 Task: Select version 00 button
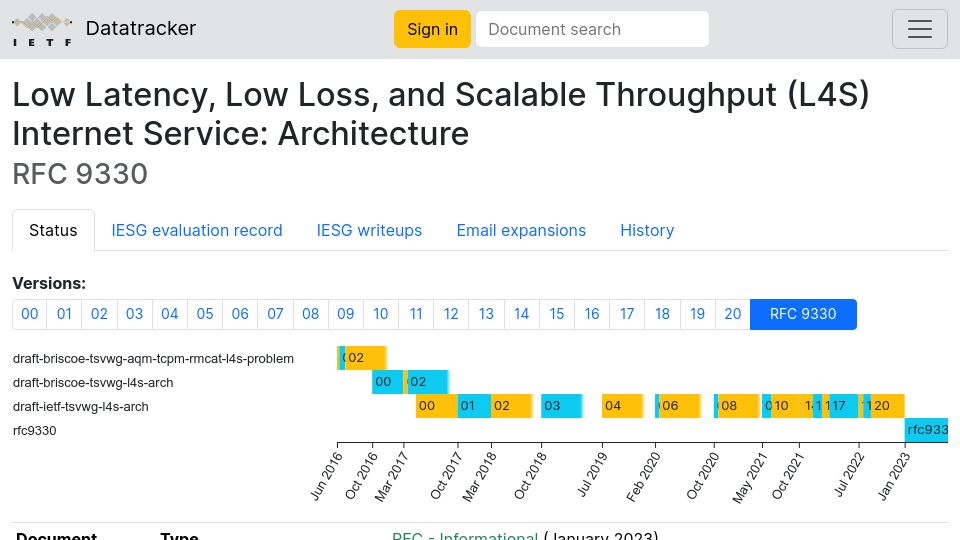click(x=29, y=314)
